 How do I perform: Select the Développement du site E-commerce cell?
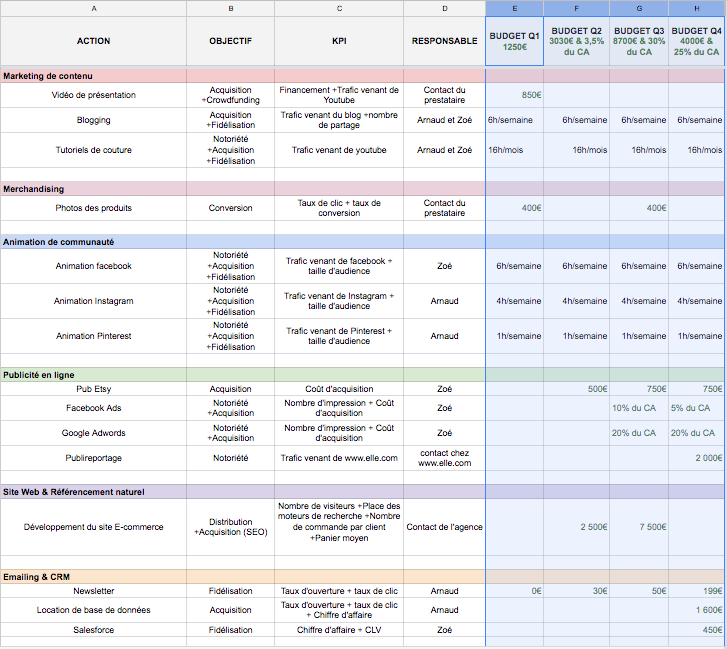coord(93,527)
